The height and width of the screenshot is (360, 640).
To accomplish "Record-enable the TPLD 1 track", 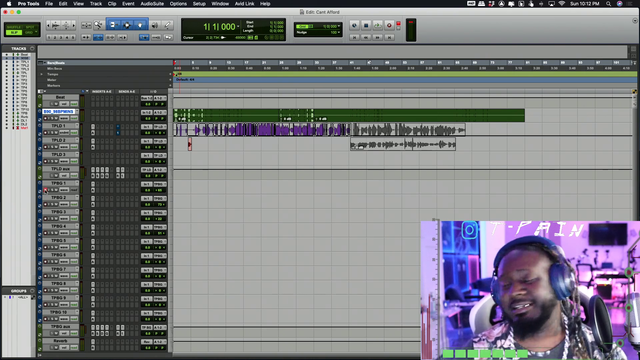I will [x=46, y=133].
